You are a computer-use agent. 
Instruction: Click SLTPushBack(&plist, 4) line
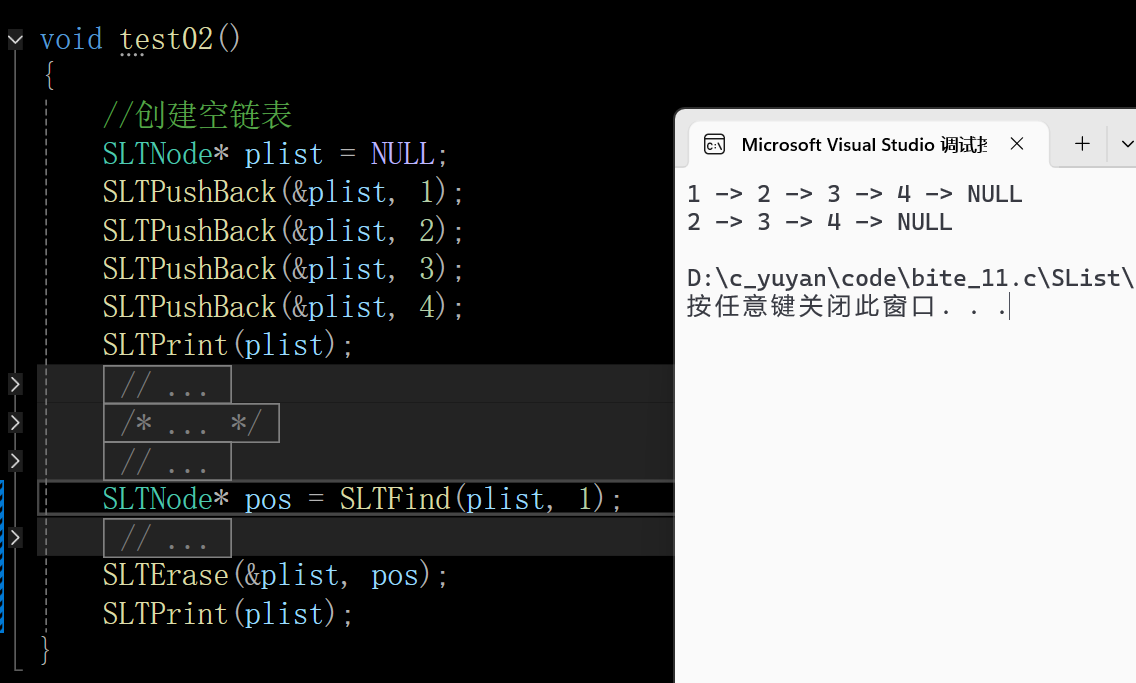(x=283, y=307)
